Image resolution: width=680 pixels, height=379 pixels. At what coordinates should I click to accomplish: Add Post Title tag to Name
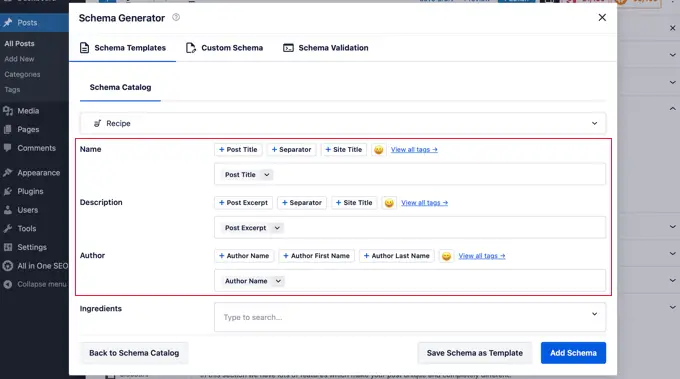(x=238, y=150)
